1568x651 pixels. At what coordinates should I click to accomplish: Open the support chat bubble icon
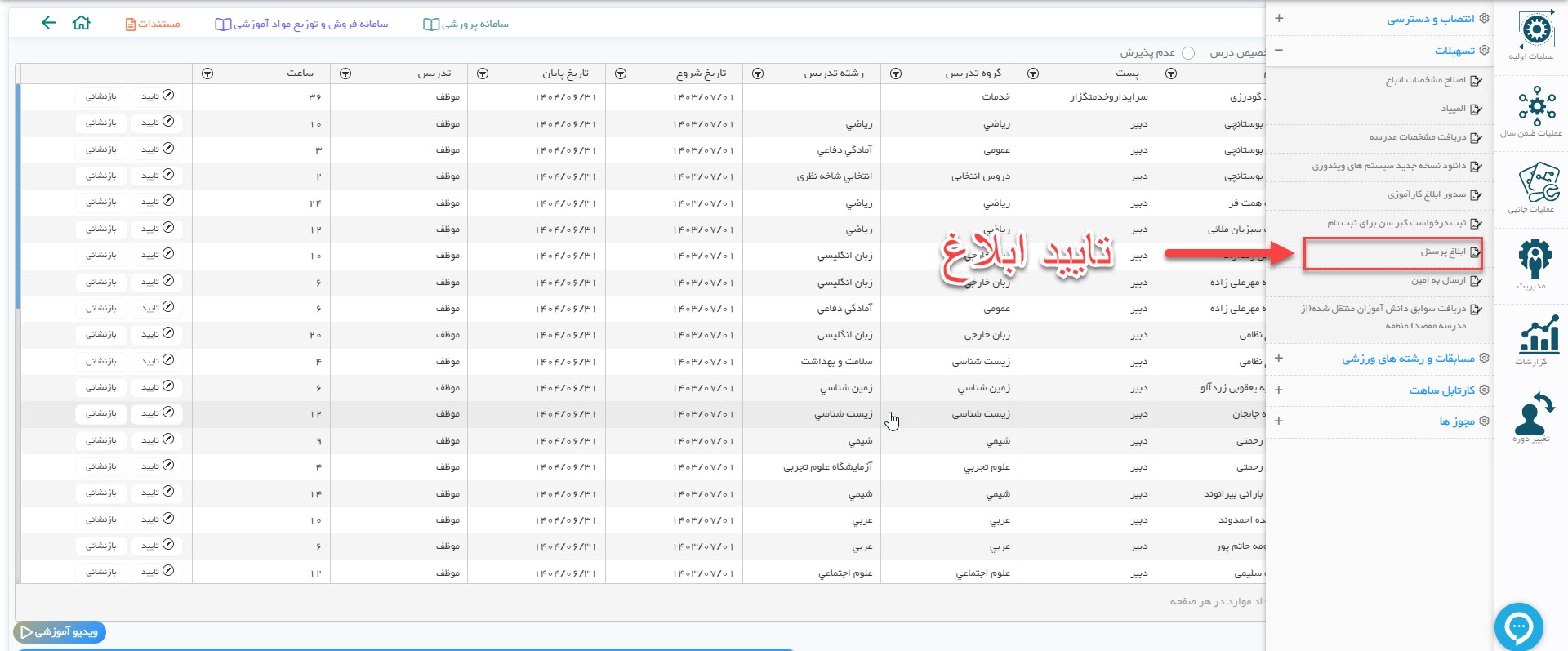[x=1518, y=627]
